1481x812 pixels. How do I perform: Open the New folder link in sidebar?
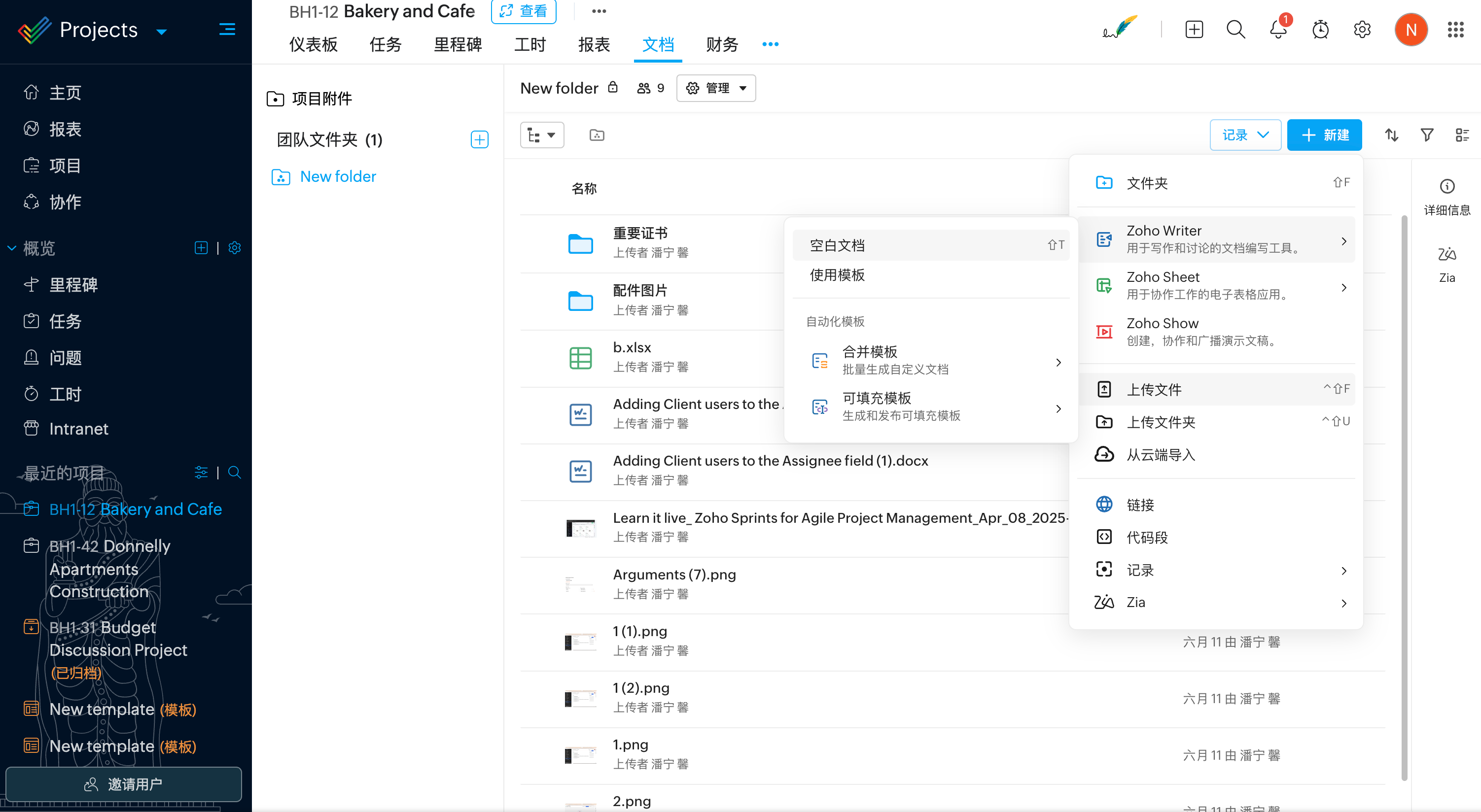point(338,176)
